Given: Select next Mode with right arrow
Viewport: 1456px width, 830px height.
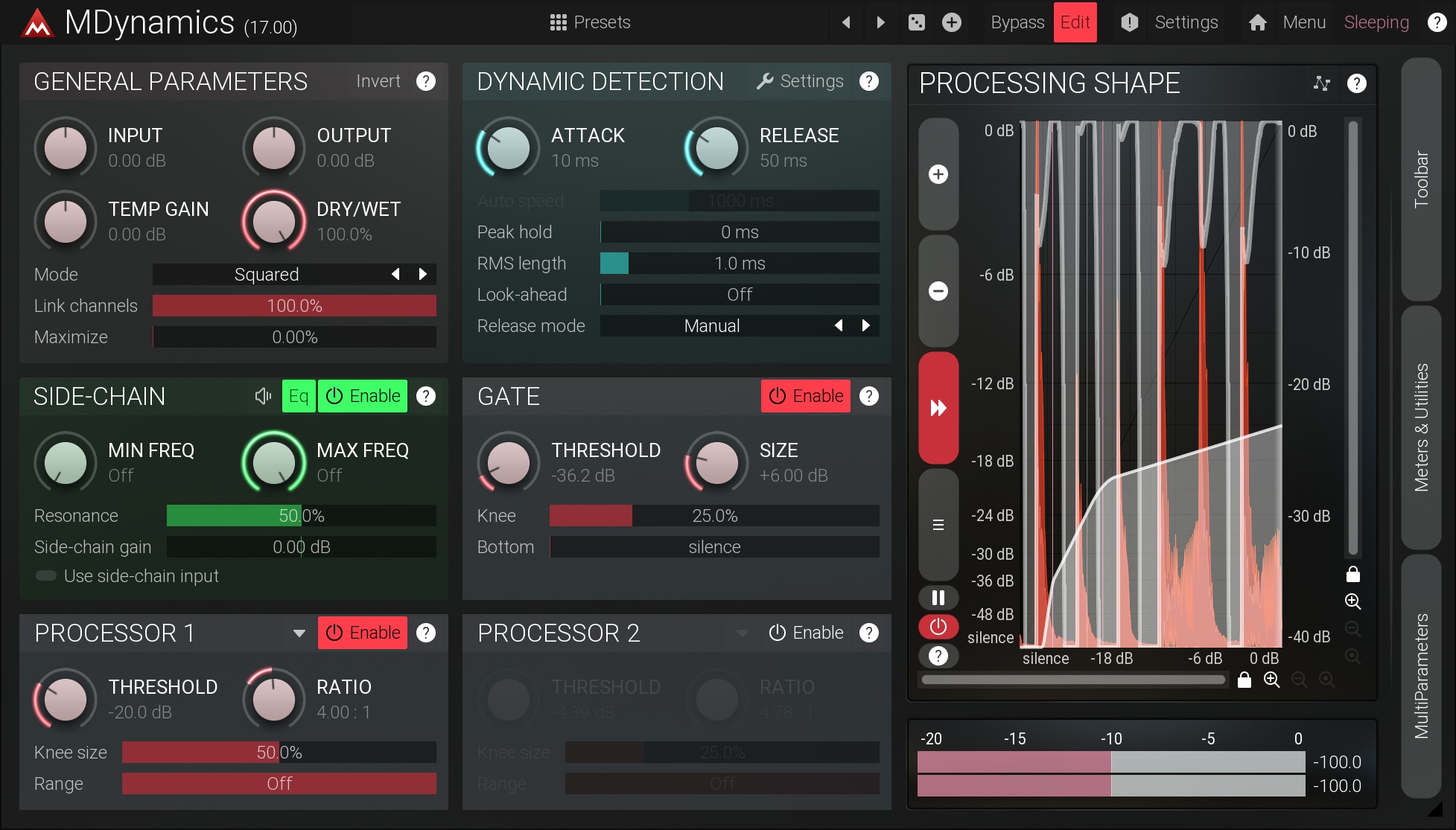Looking at the screenshot, I should 423,274.
